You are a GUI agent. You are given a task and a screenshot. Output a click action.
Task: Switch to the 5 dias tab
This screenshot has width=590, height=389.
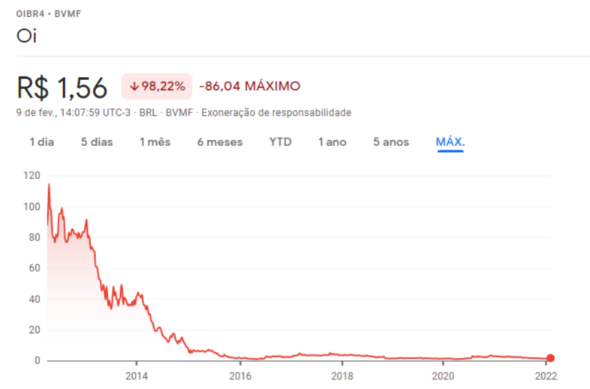[97, 142]
